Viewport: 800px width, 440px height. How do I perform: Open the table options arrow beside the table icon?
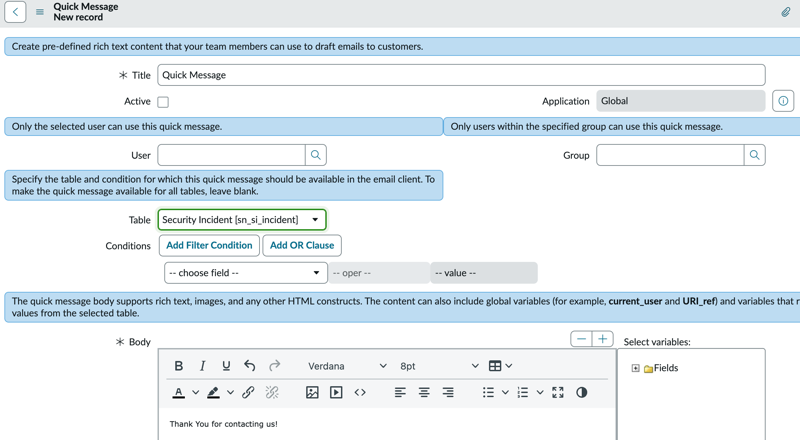tap(509, 365)
